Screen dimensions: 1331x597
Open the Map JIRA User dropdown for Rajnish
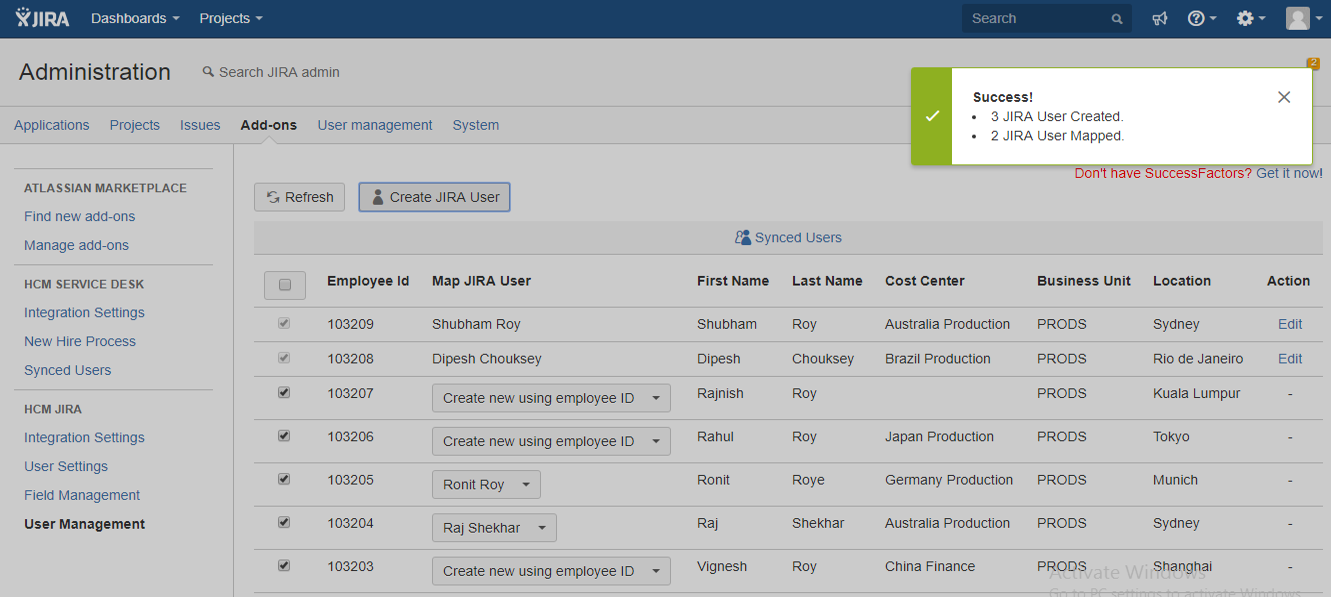coord(551,398)
